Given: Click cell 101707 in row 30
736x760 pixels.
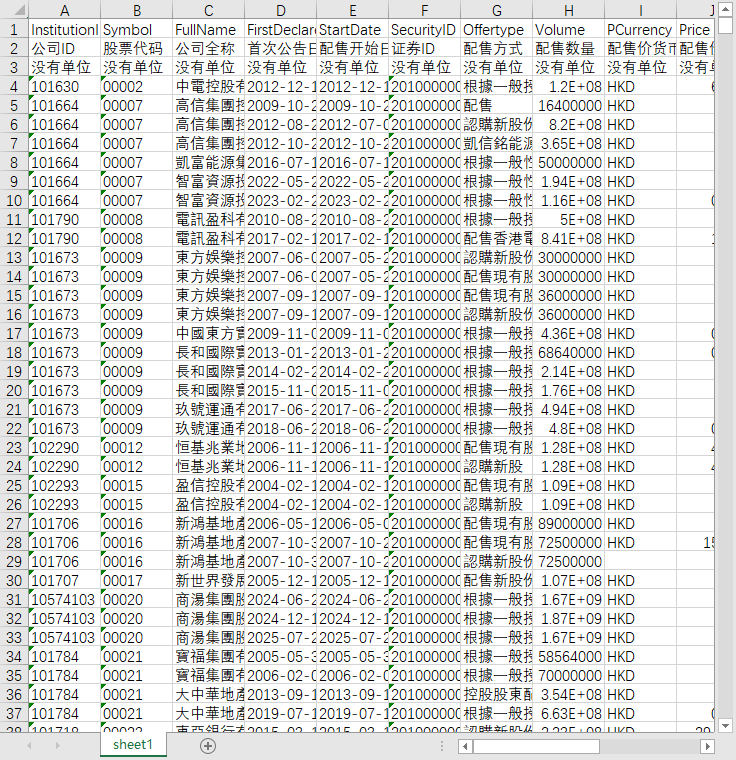Looking at the screenshot, I should tap(64, 580).
